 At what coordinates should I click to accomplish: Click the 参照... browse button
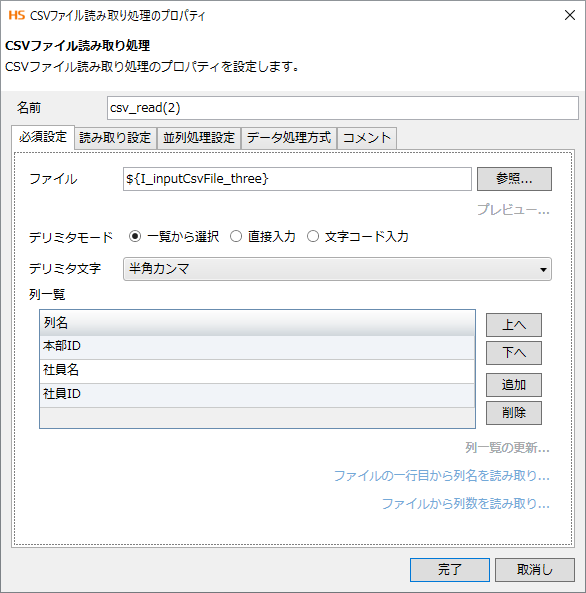pyautogui.click(x=514, y=179)
